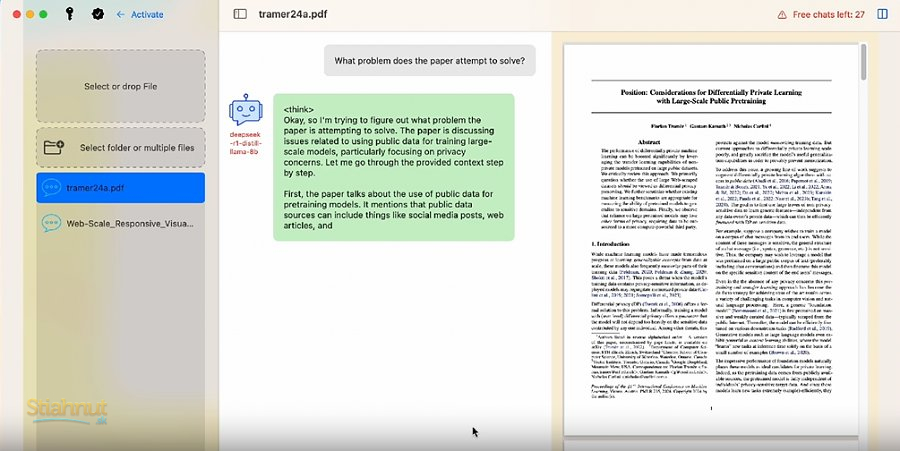Screen dimensions: 900x451
Task: Click the PDF viewer vertical scrollbar
Action: [x=863, y=62]
